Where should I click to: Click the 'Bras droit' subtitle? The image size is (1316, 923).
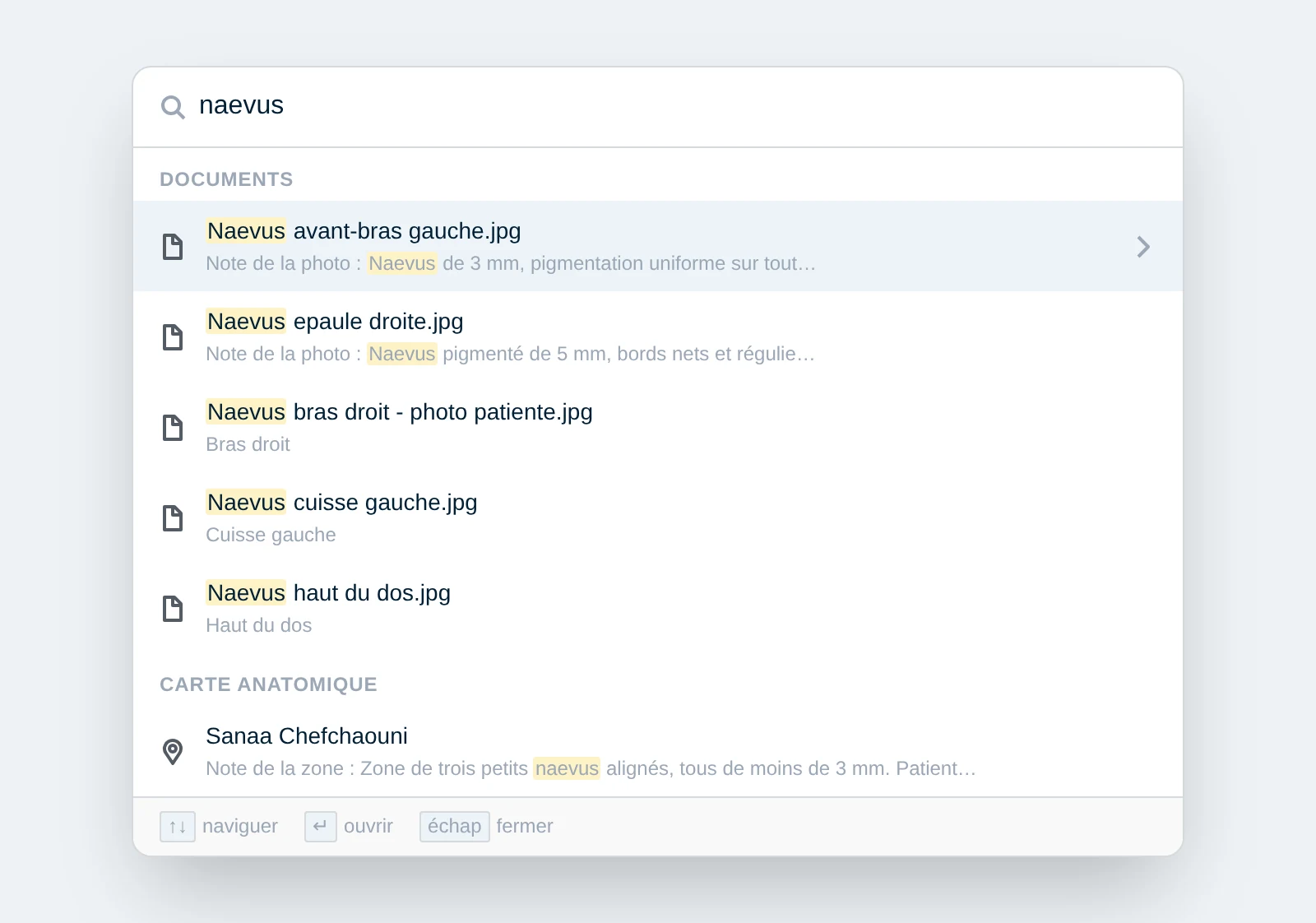248,444
